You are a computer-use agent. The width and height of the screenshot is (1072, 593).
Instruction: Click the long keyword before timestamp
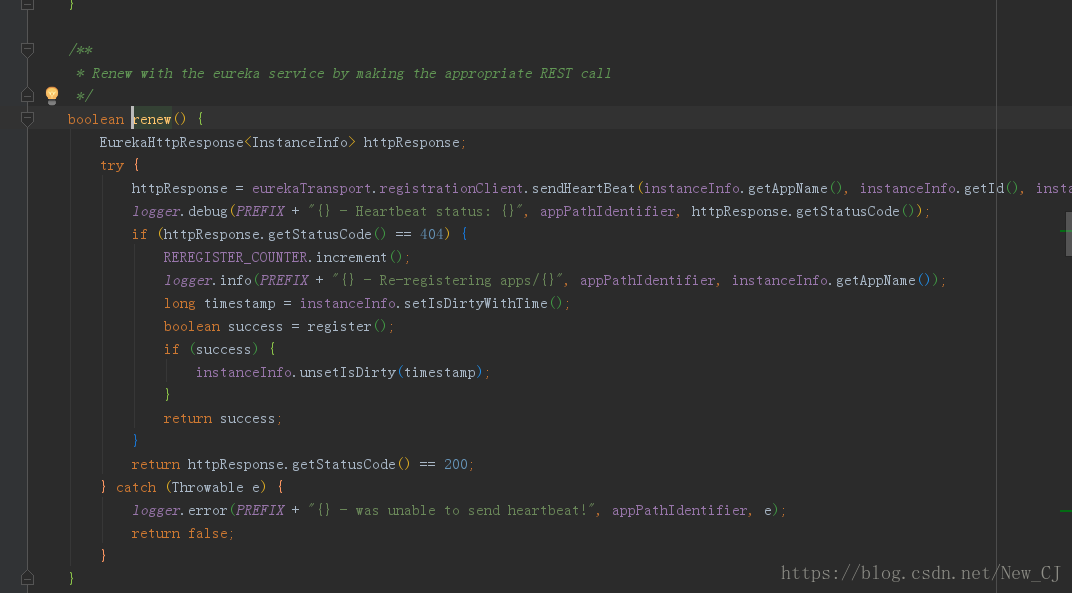[179, 304]
